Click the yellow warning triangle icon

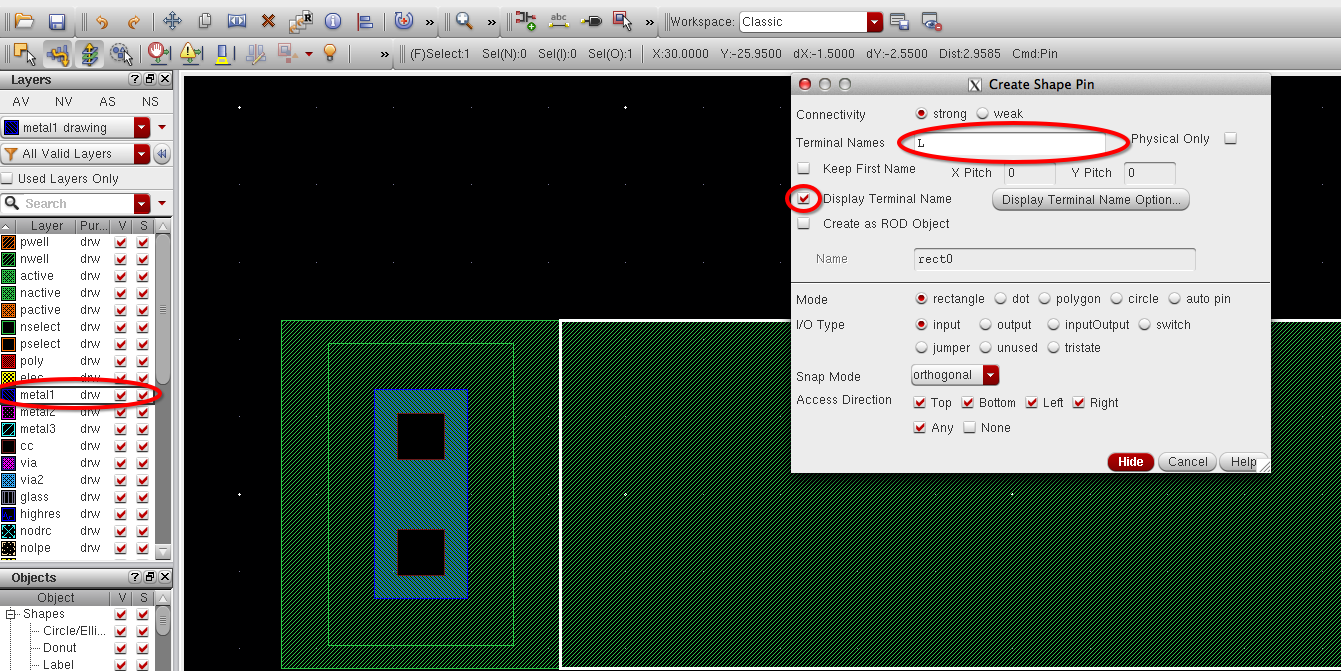point(190,53)
